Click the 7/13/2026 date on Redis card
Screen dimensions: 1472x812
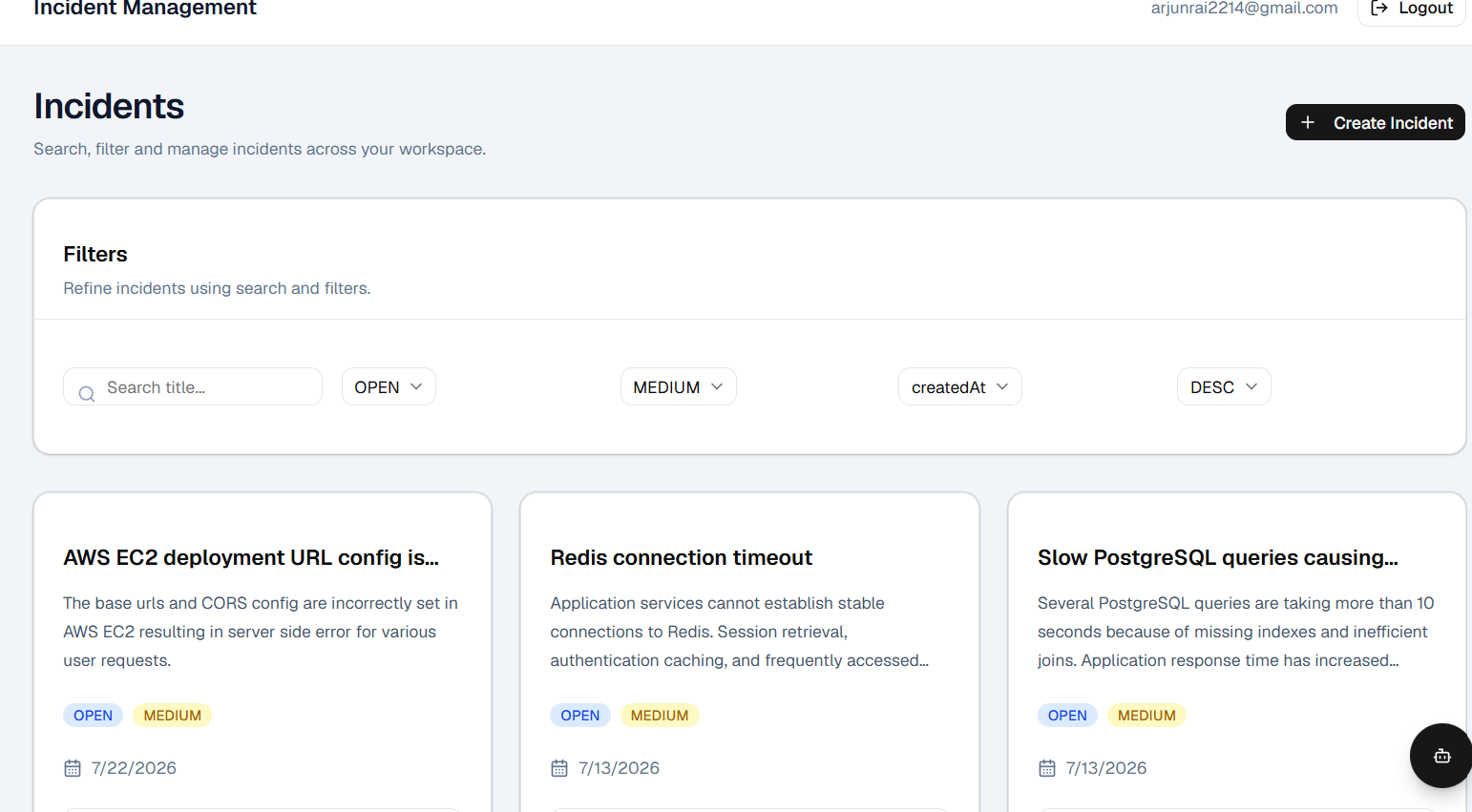619,768
